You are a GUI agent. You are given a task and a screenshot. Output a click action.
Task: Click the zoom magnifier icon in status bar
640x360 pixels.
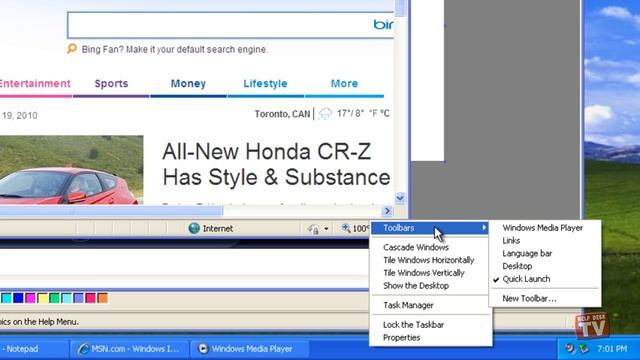pos(346,228)
